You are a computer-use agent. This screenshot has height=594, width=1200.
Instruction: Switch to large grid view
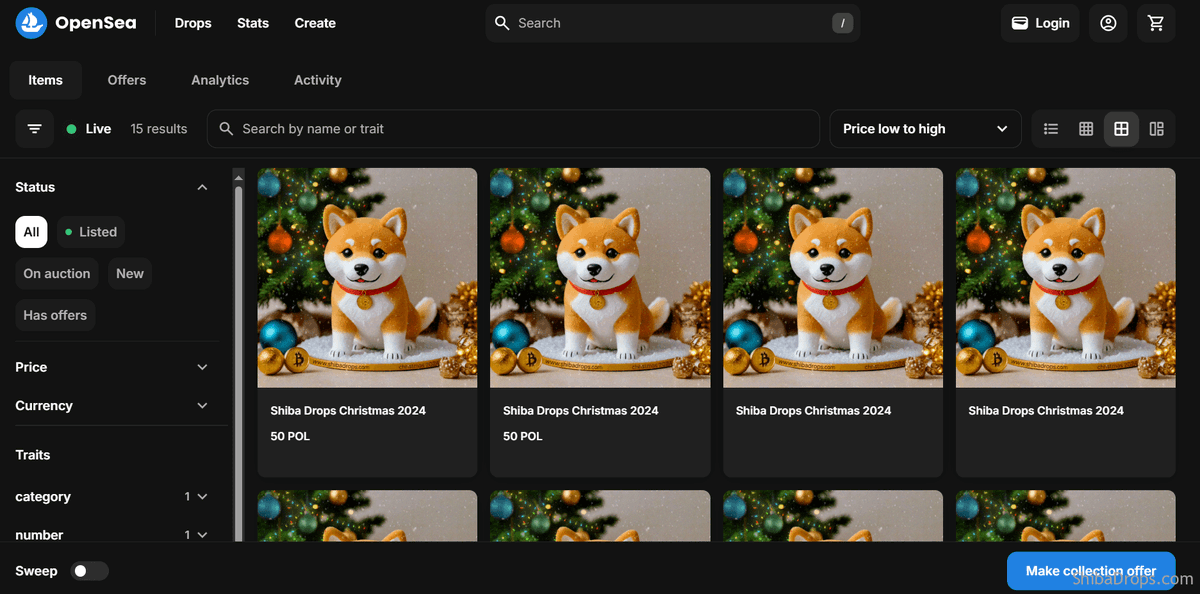(x=1121, y=129)
